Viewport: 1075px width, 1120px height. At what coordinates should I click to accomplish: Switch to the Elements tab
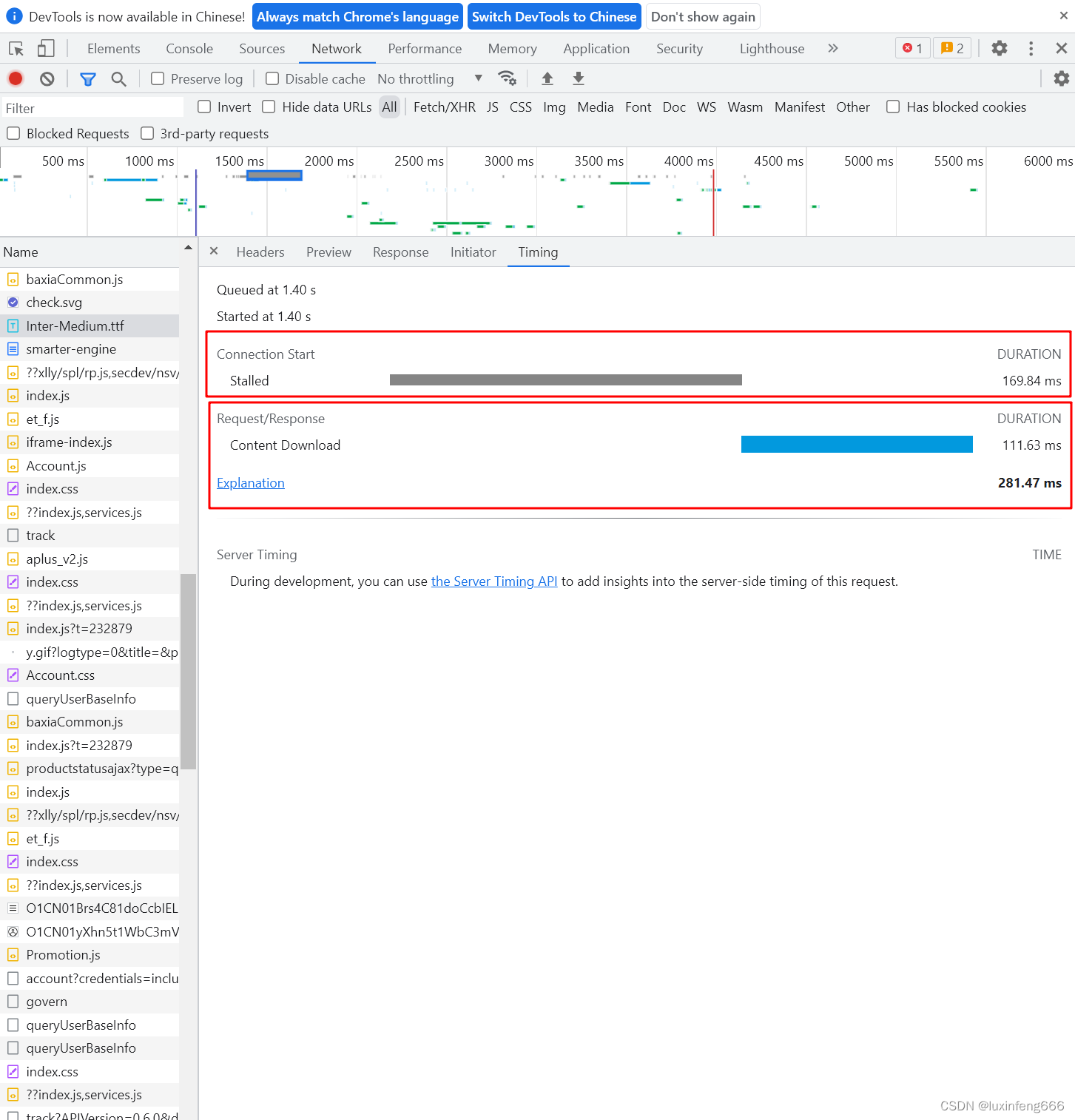113,49
